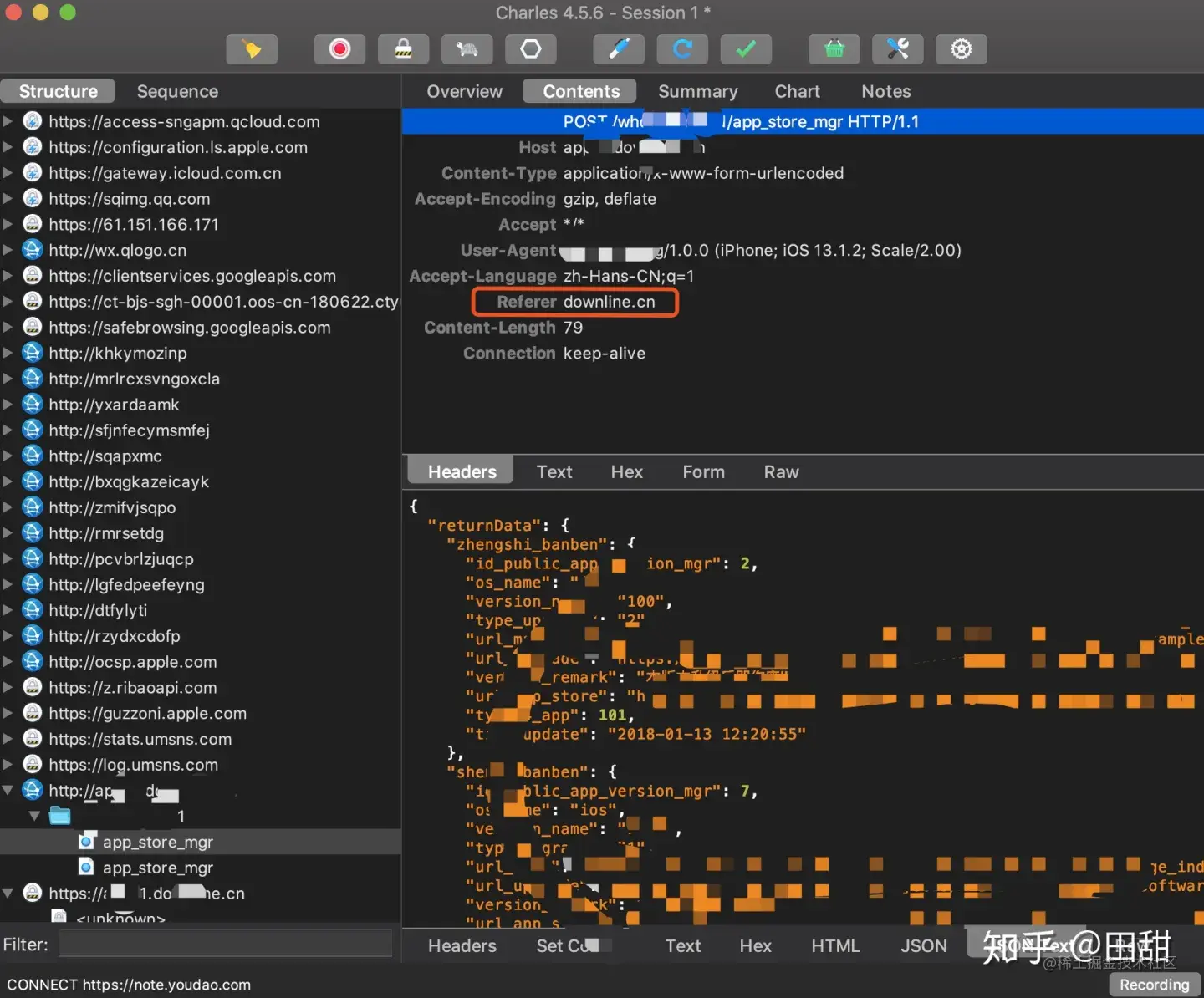The height and width of the screenshot is (998, 1204).
Task: Select the Contents tab
Action: (x=581, y=91)
